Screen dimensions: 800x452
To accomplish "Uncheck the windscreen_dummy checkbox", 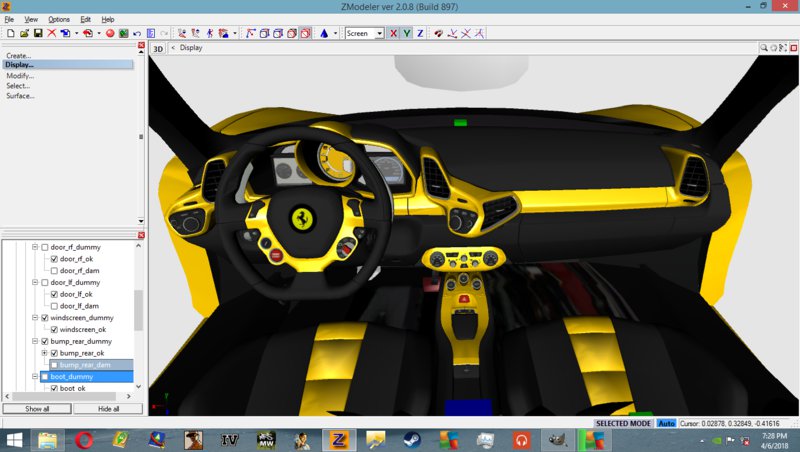I will click(x=45, y=318).
